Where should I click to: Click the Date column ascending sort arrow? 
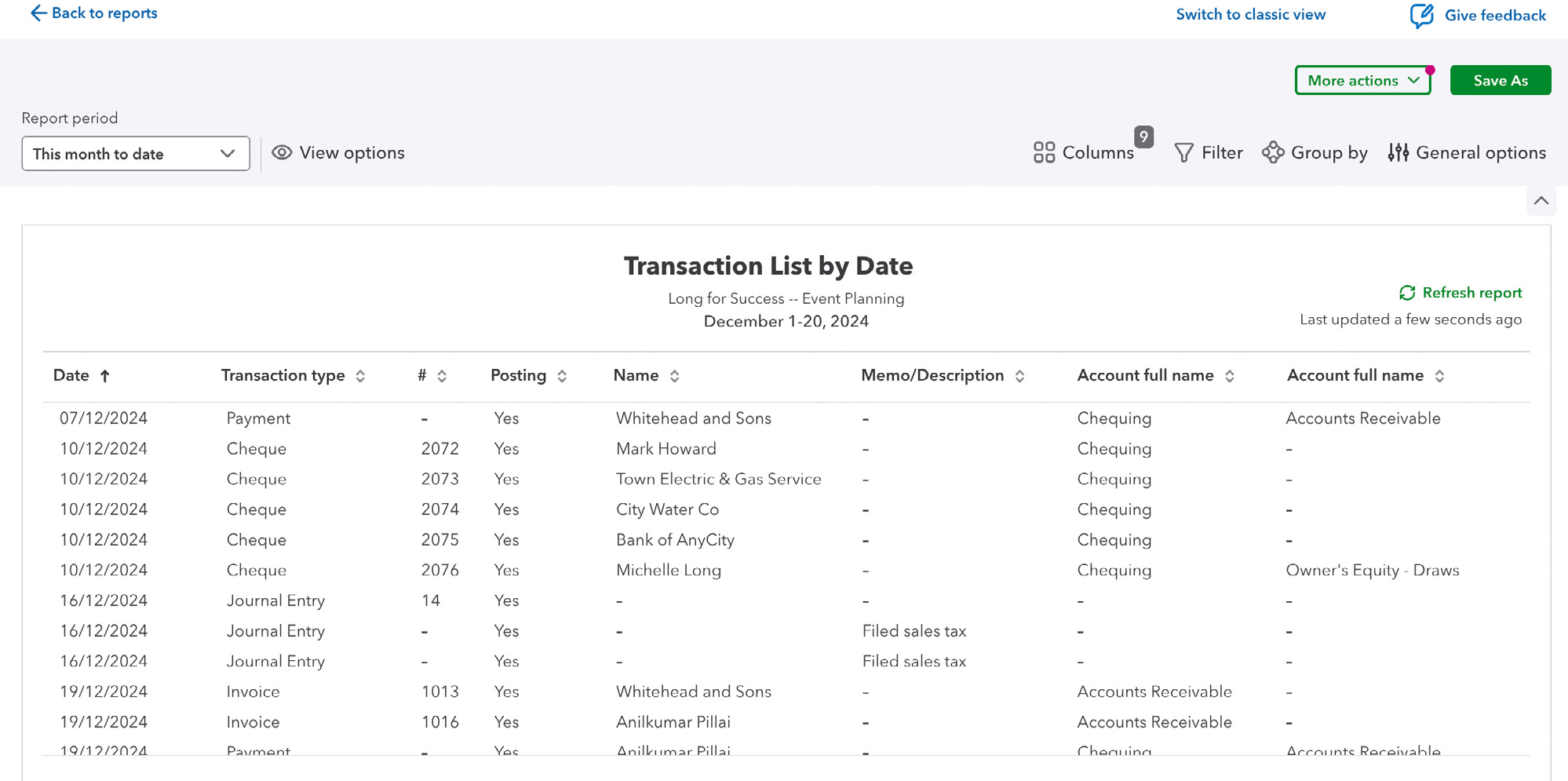104,376
